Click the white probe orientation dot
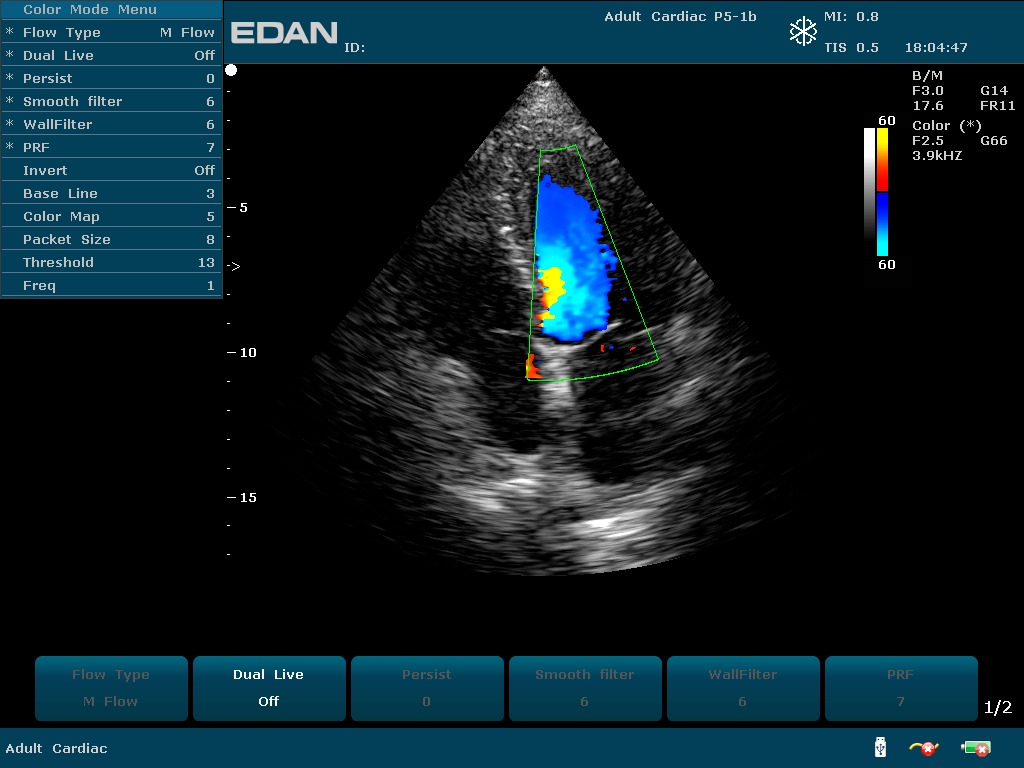1024x768 pixels. (x=231, y=70)
